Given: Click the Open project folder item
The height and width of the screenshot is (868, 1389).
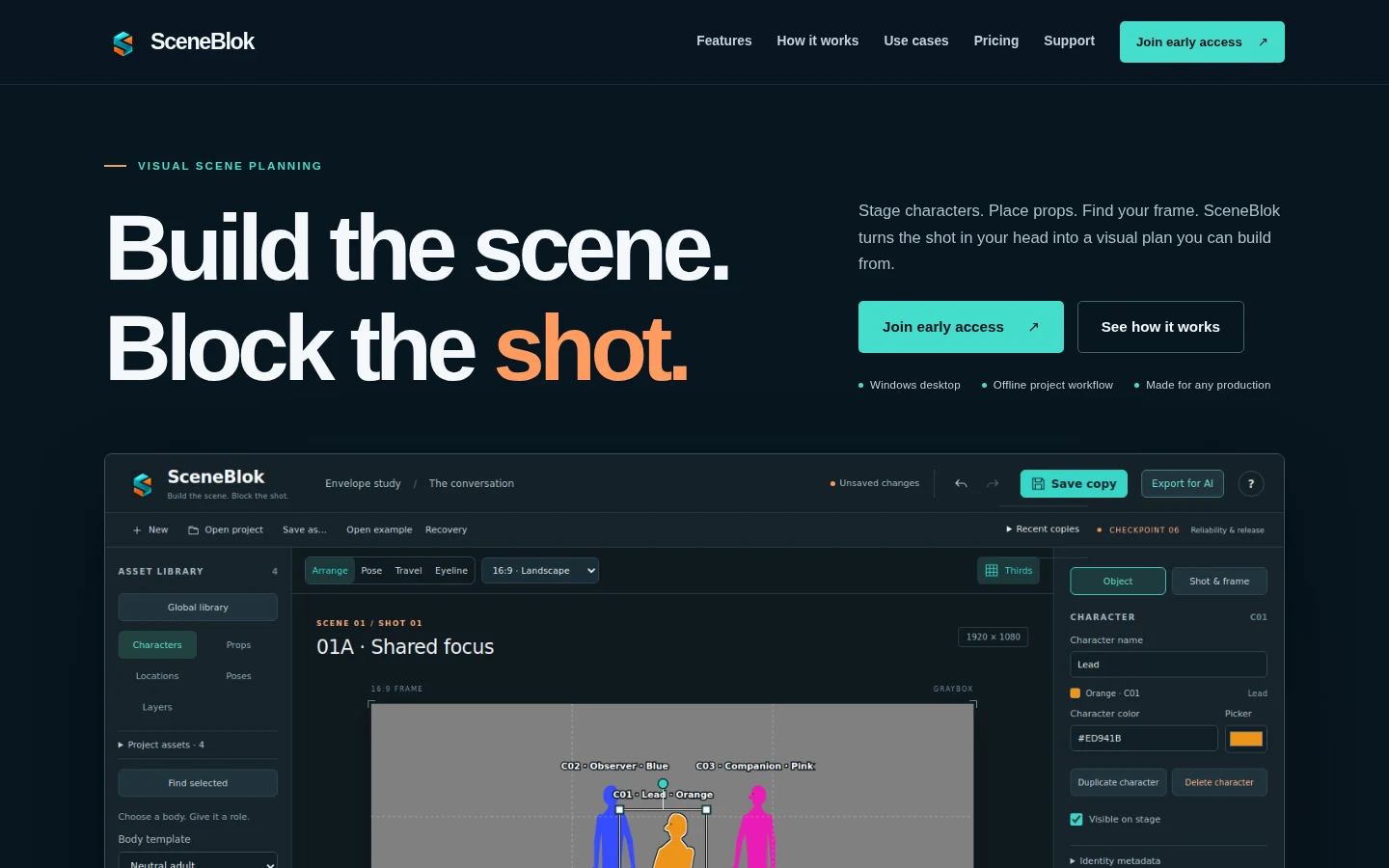Looking at the screenshot, I should pos(226,529).
